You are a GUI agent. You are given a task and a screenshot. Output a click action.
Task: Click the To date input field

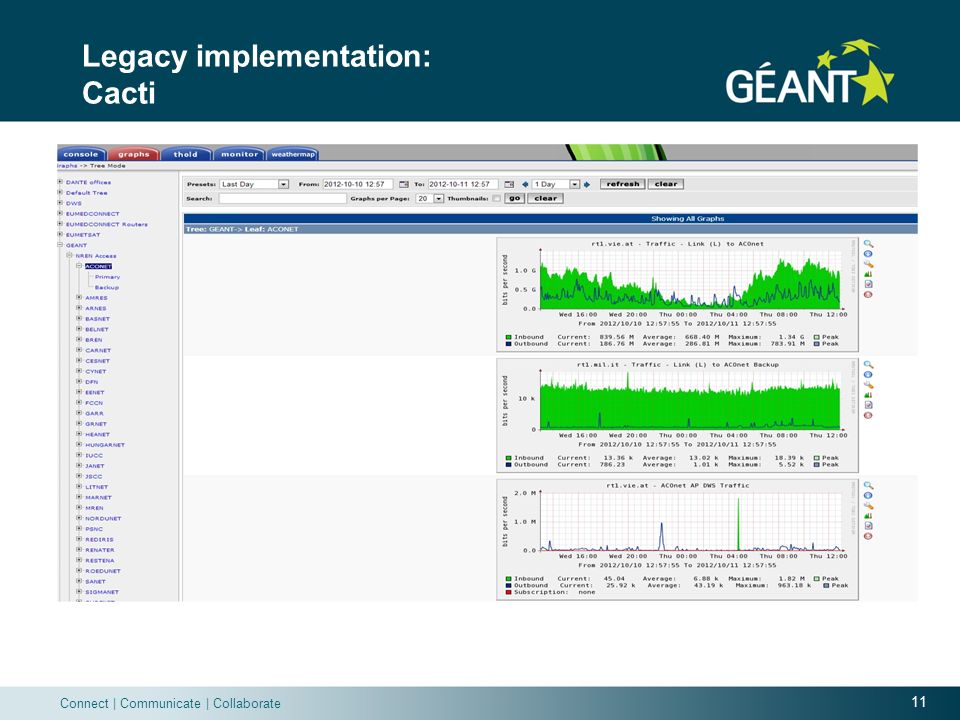point(463,184)
